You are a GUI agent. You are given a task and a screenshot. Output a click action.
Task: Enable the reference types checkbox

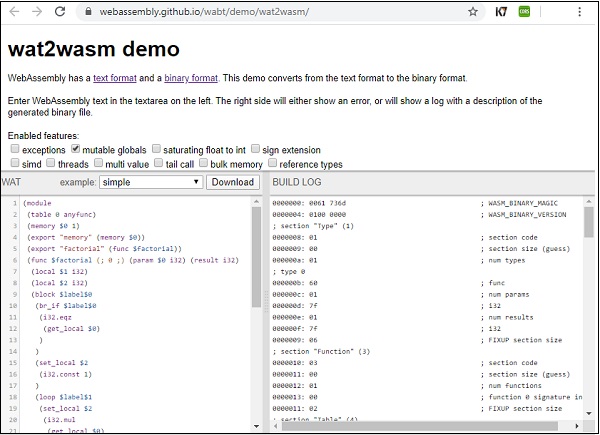pos(272,163)
